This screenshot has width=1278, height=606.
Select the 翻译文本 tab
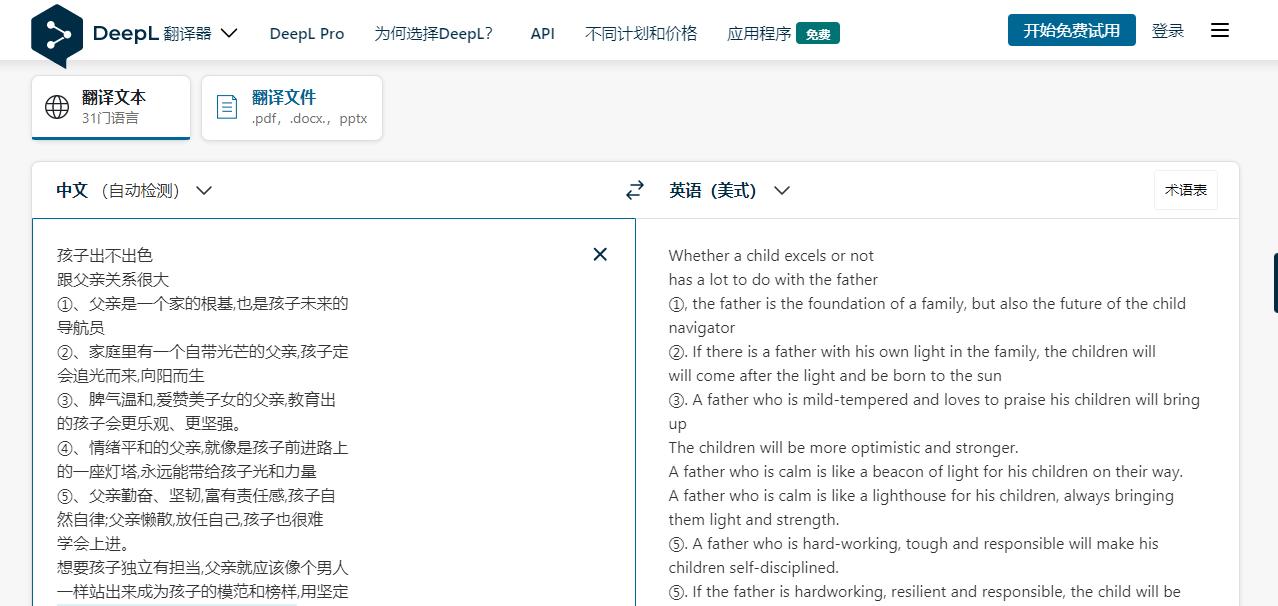pyautogui.click(x=110, y=106)
